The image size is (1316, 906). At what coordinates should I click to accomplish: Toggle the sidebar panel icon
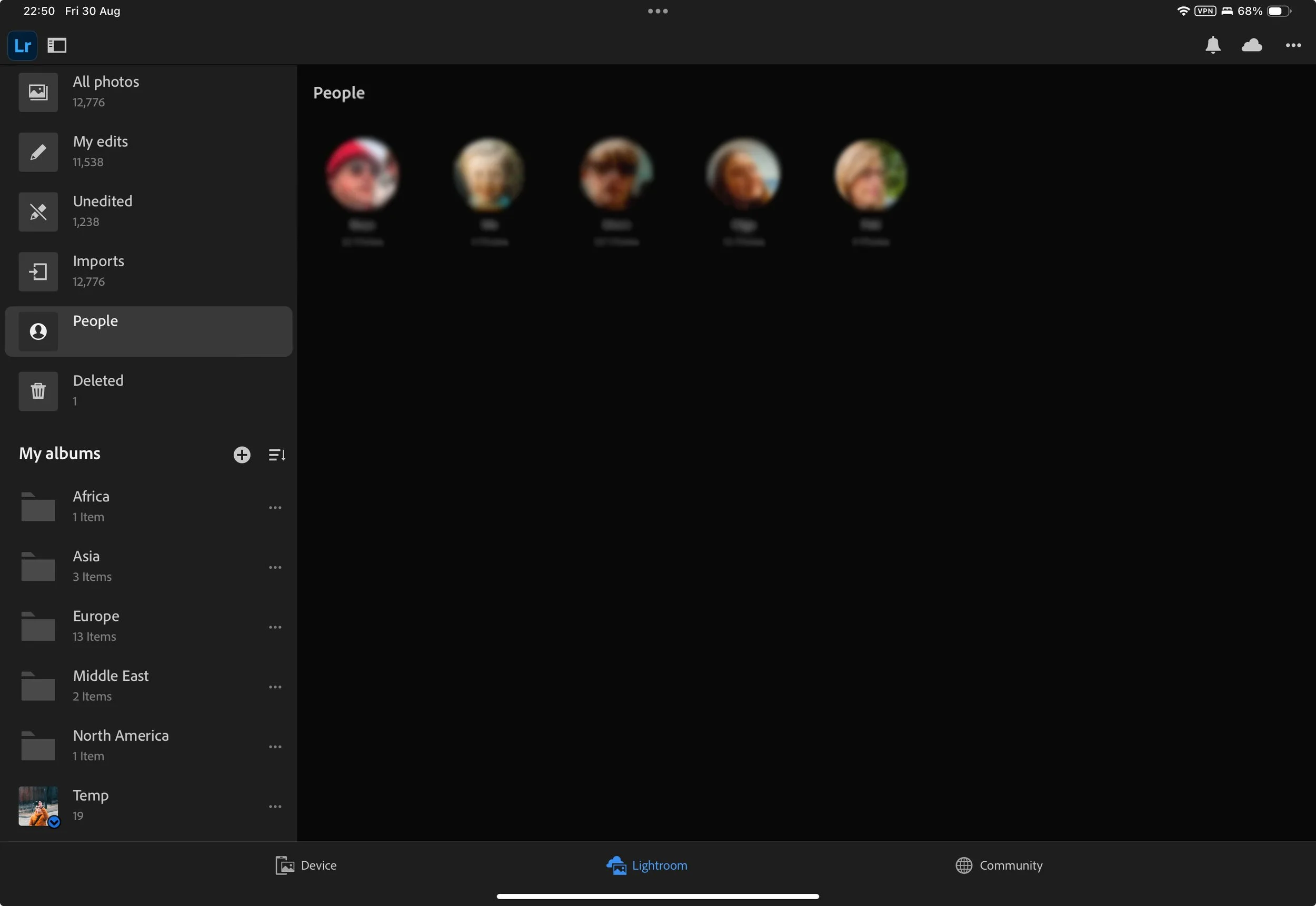pyautogui.click(x=57, y=45)
